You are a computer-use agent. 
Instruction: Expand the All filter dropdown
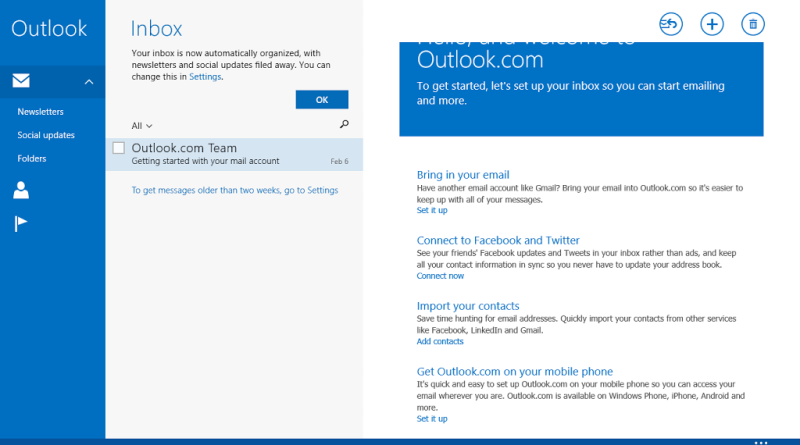point(142,126)
